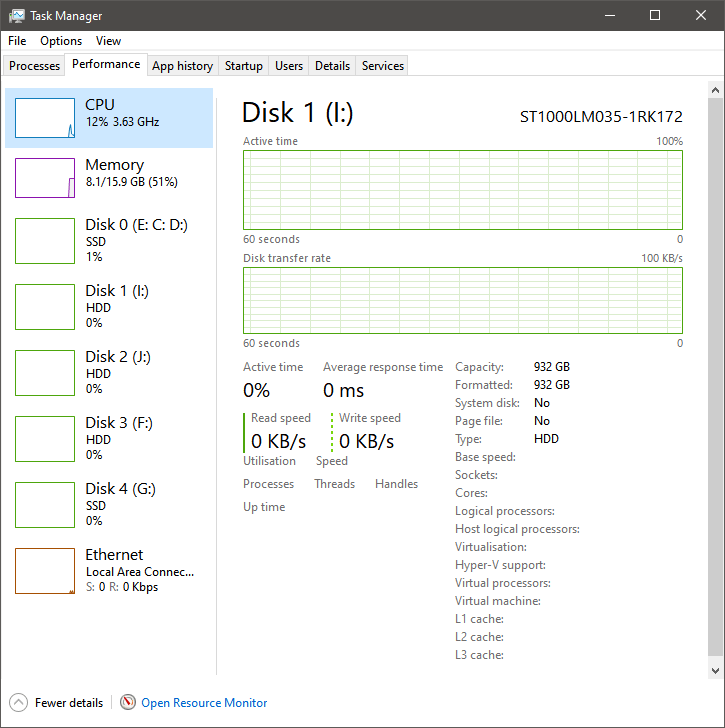Open the File menu
This screenshot has width=725, height=728.
[17, 41]
